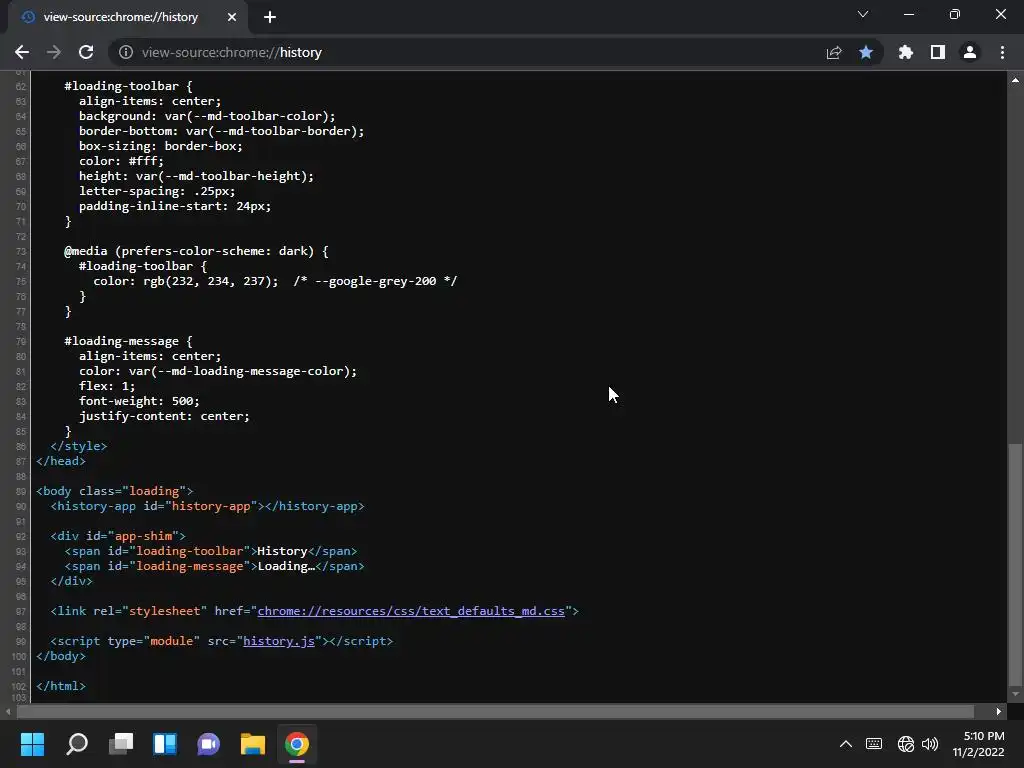This screenshot has height=768, width=1024.
Task: Click the 'color: rgb(232, 234, 237);' line
Action: point(185,281)
